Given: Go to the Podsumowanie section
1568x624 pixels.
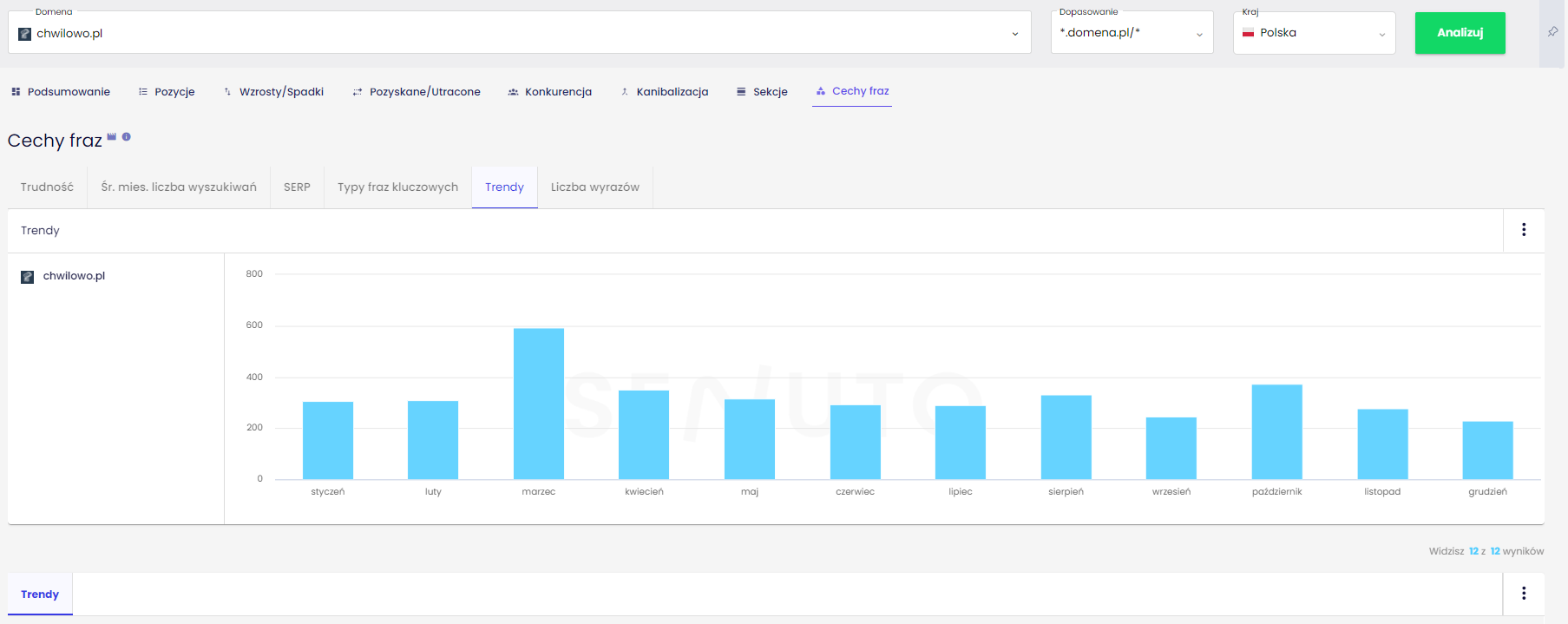Looking at the screenshot, I should [61, 92].
